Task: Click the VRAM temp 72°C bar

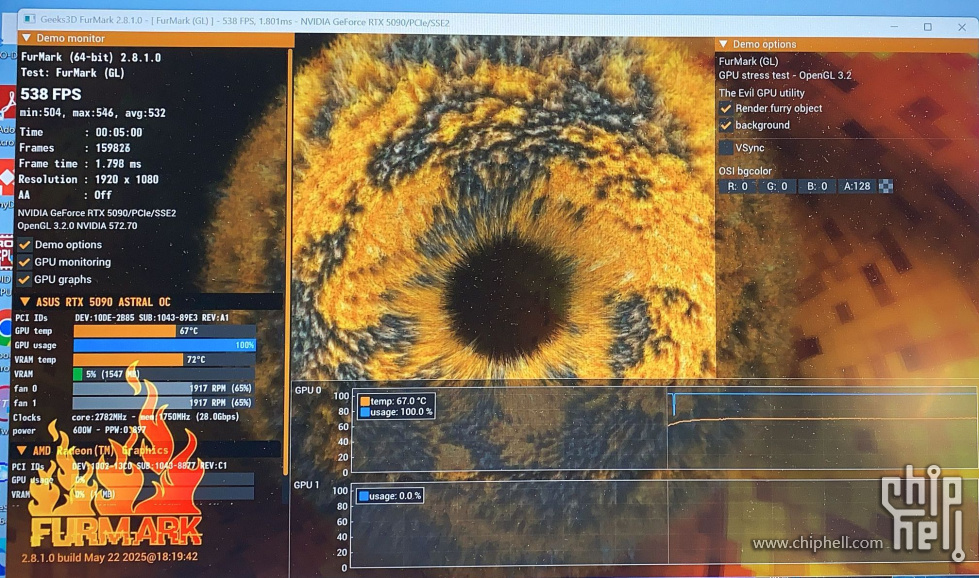Action: click(x=164, y=360)
